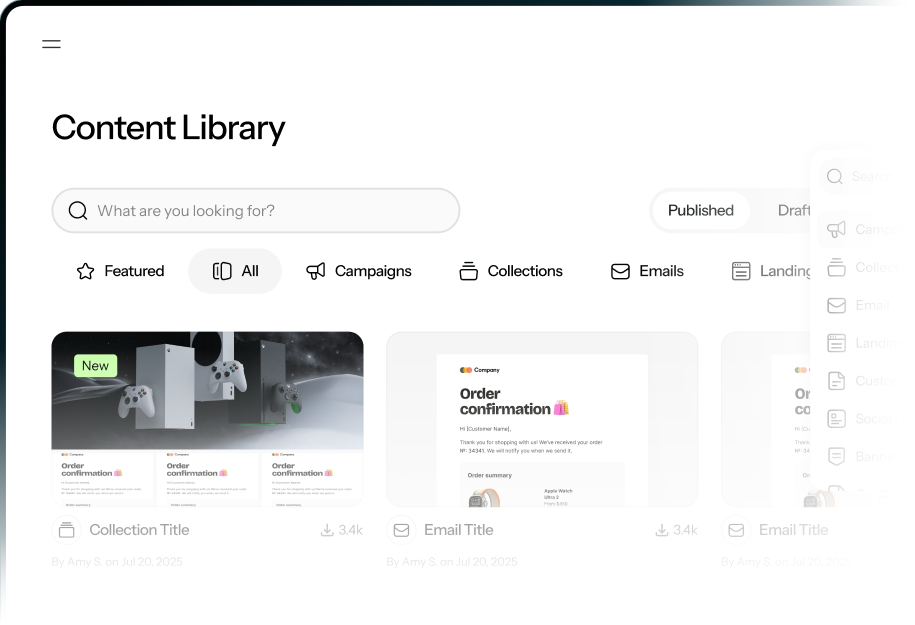The width and height of the screenshot is (915, 625).
Task: Switch to the Draft view
Action: (794, 211)
